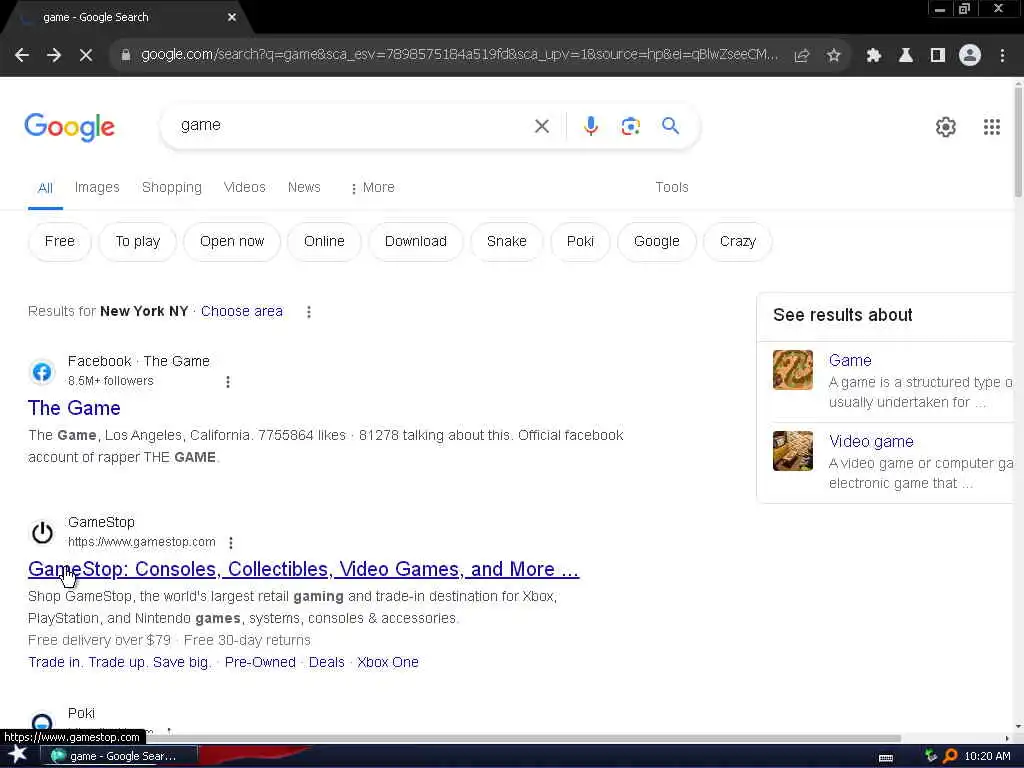View site information lock icon
Image resolution: width=1024 pixels, height=768 pixels.
pyautogui.click(x=125, y=55)
